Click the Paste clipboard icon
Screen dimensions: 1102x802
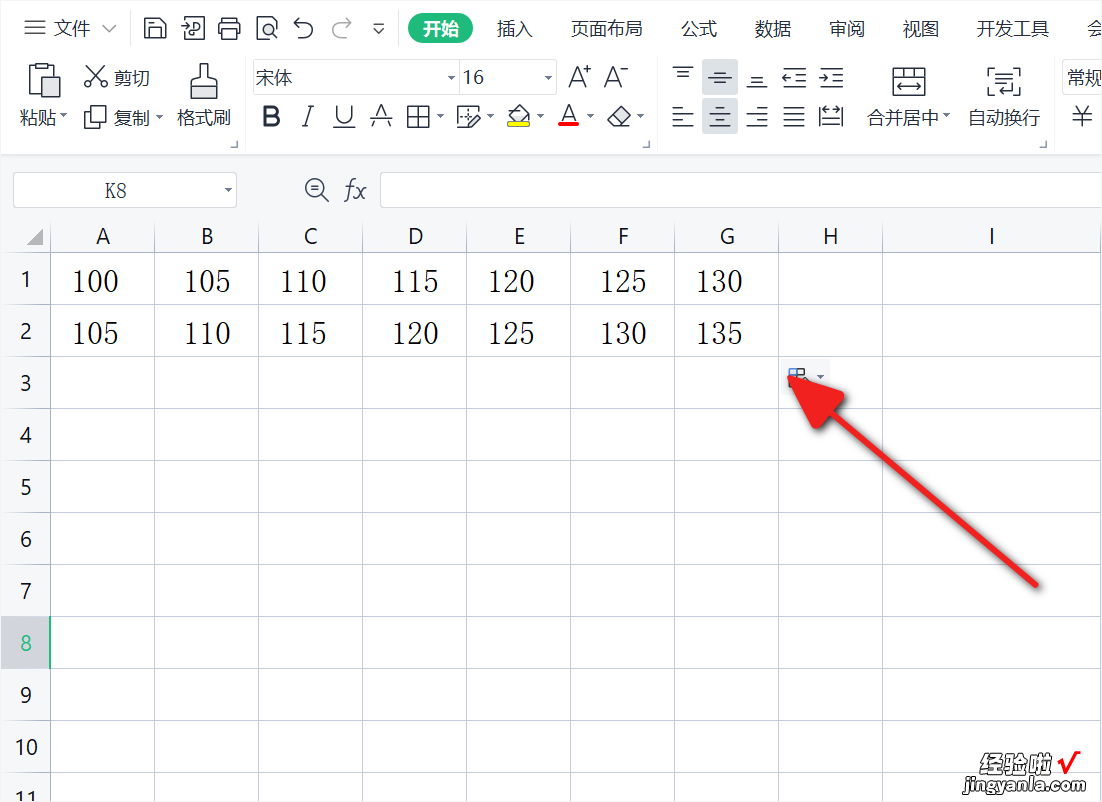(44, 80)
